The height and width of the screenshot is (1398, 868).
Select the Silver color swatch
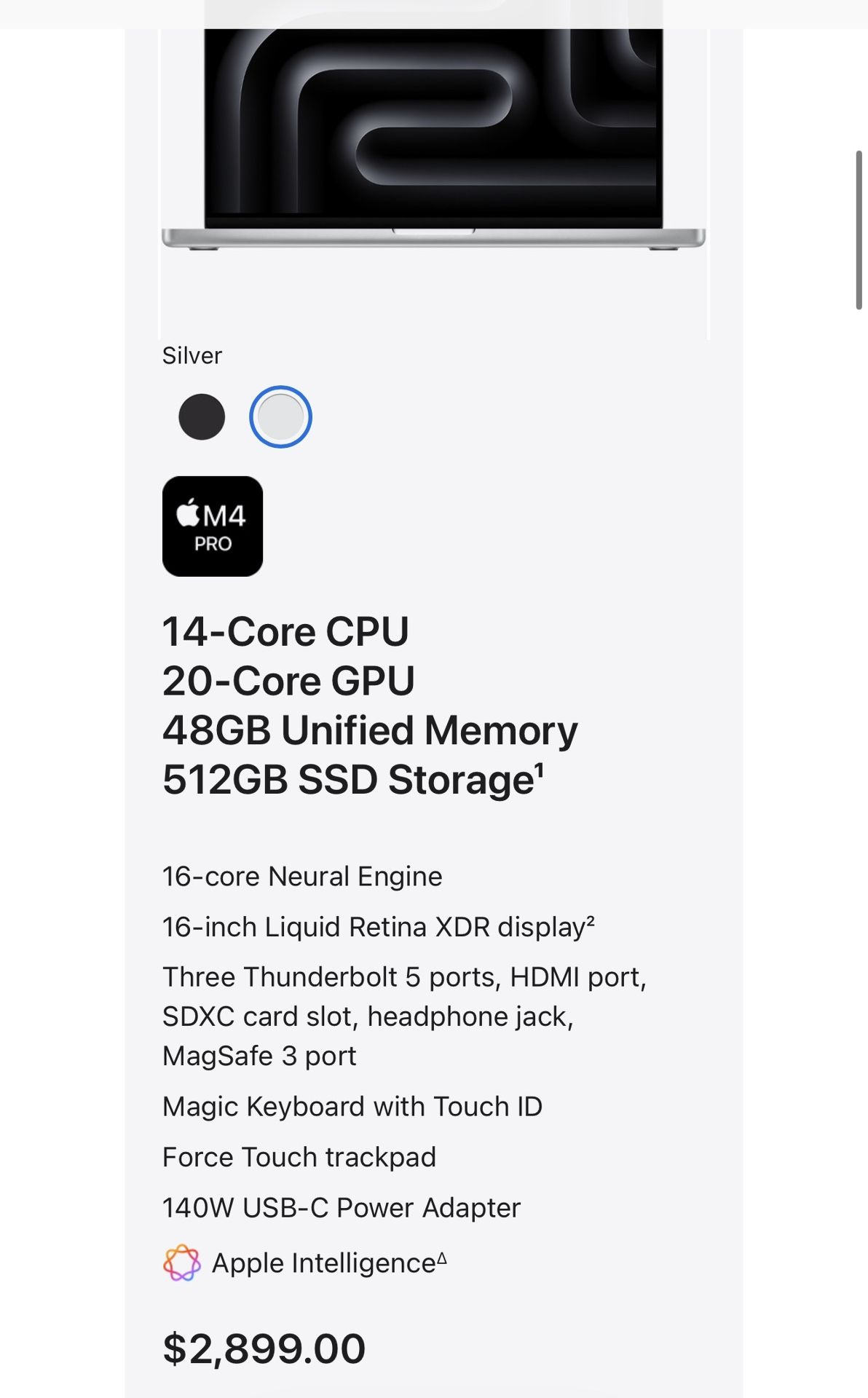[280, 416]
